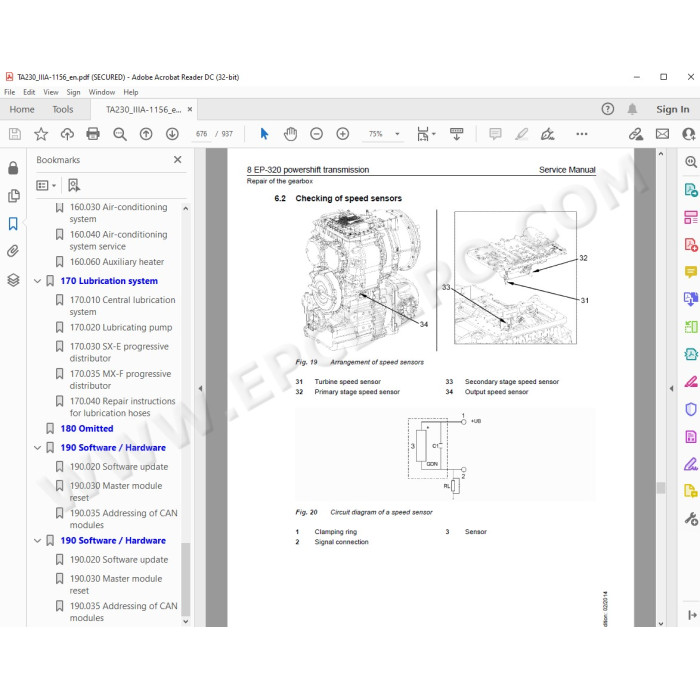Add a comment sticky note icon
Image resolution: width=700 pixels, height=700 pixels.
495,134
